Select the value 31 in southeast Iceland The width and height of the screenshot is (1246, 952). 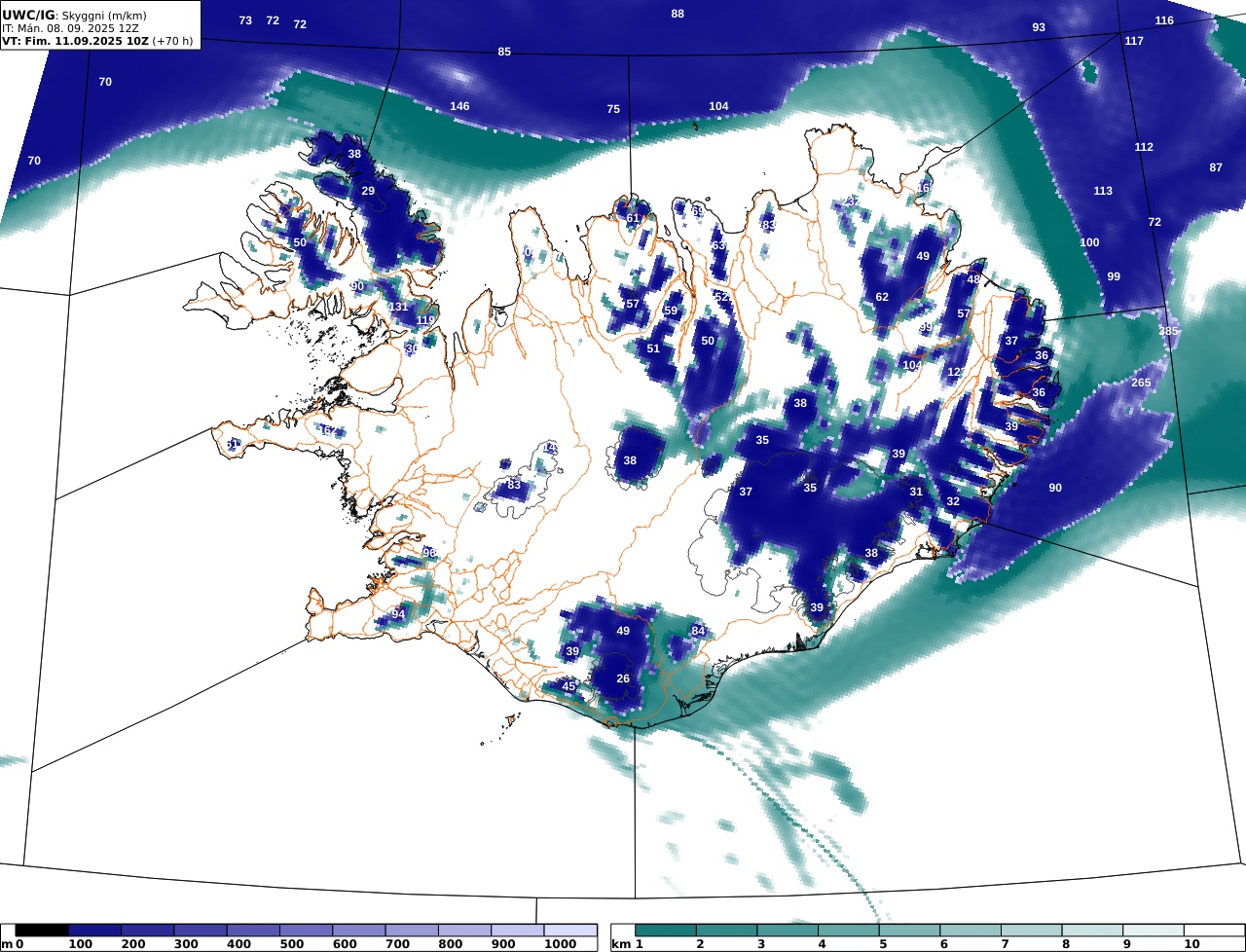916,492
